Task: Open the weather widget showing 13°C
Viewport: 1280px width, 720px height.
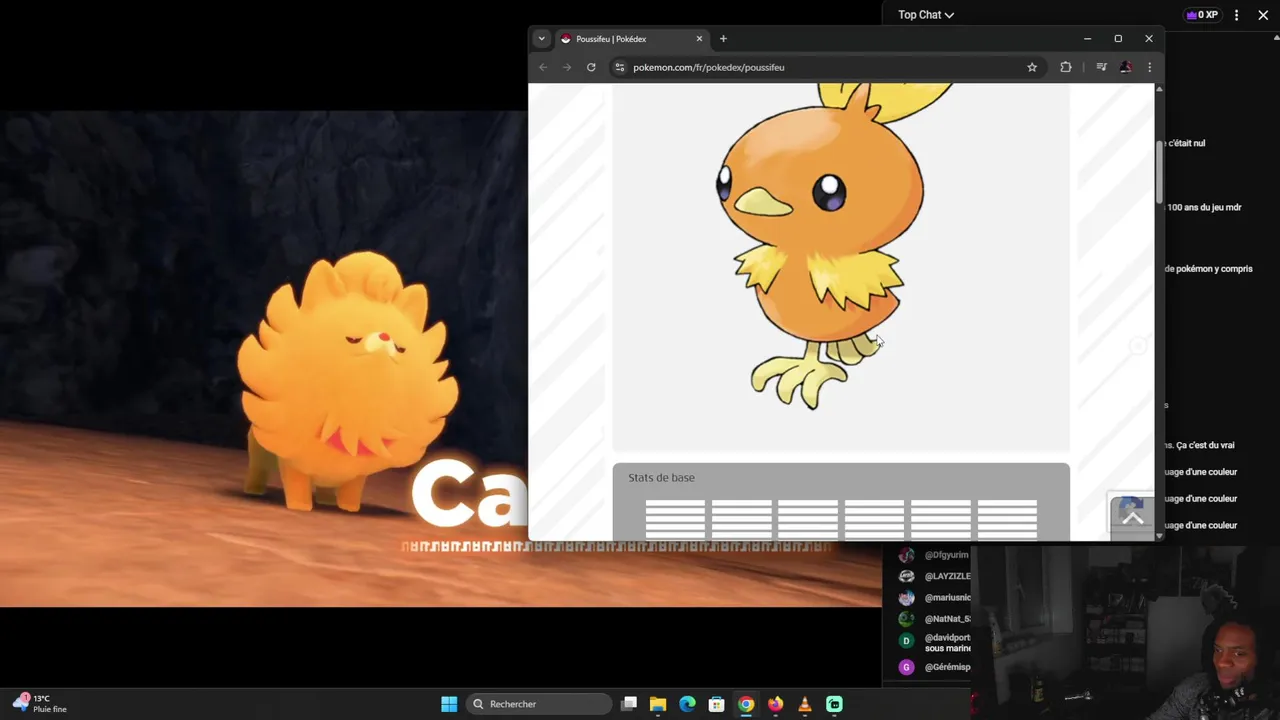Action: (40, 704)
